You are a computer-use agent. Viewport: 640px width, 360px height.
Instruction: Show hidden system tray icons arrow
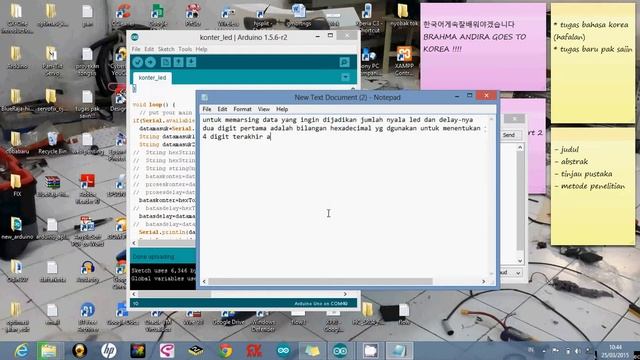pyautogui.click(x=544, y=351)
